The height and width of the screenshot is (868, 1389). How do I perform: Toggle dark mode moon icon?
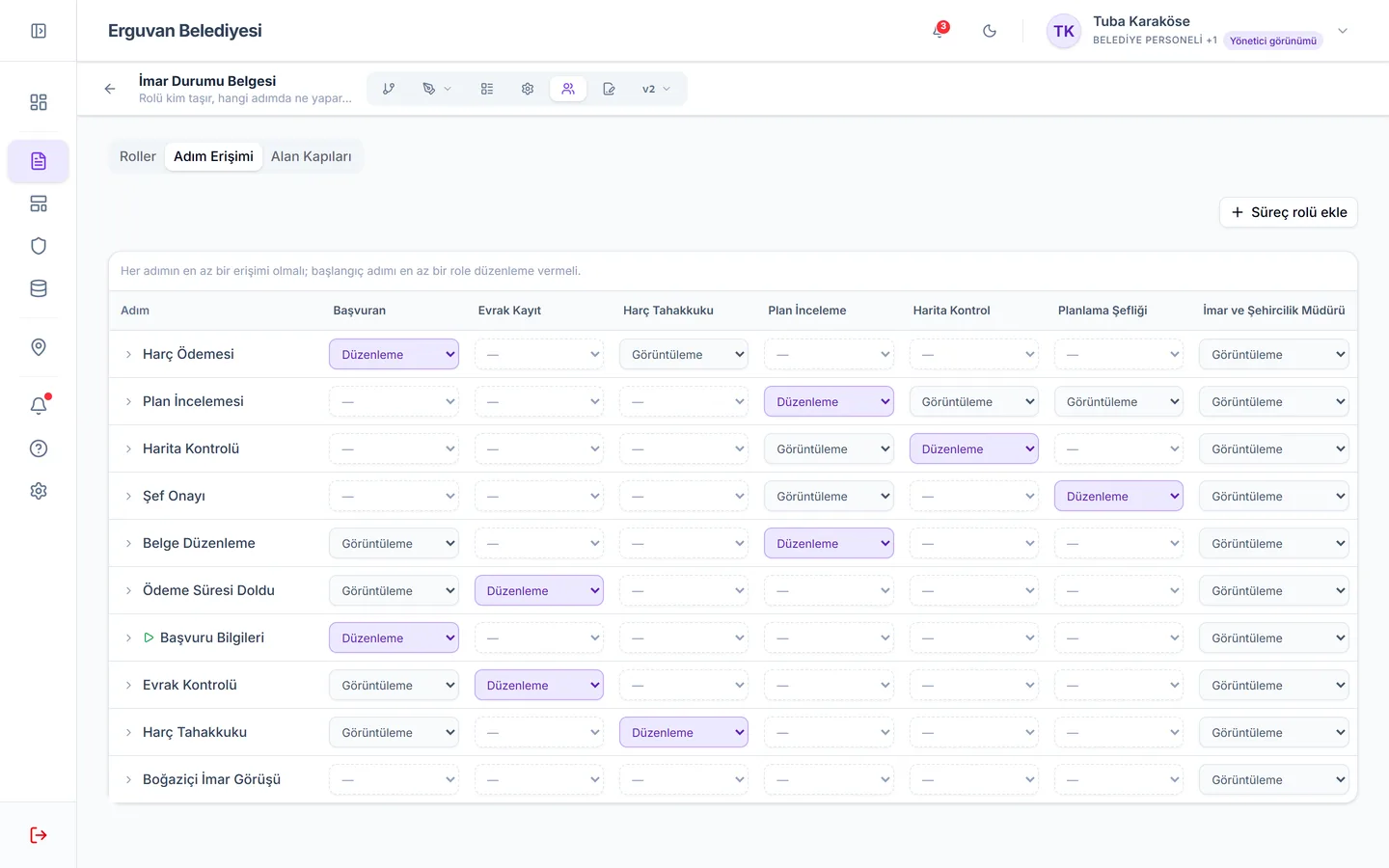(990, 31)
